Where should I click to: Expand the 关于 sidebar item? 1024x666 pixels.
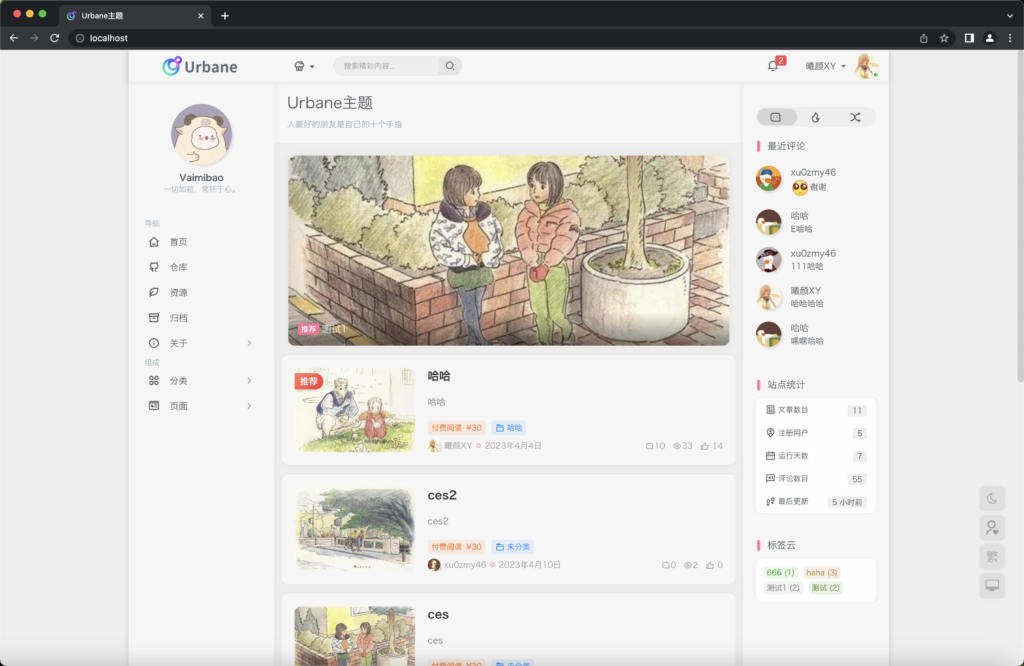point(200,343)
